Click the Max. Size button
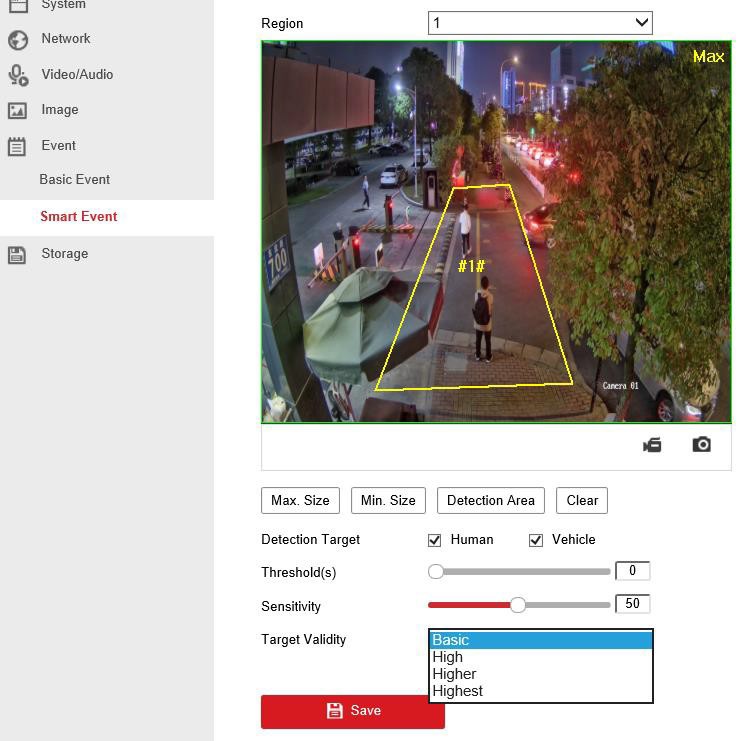Viewport: 740px width, 741px height. pos(300,501)
